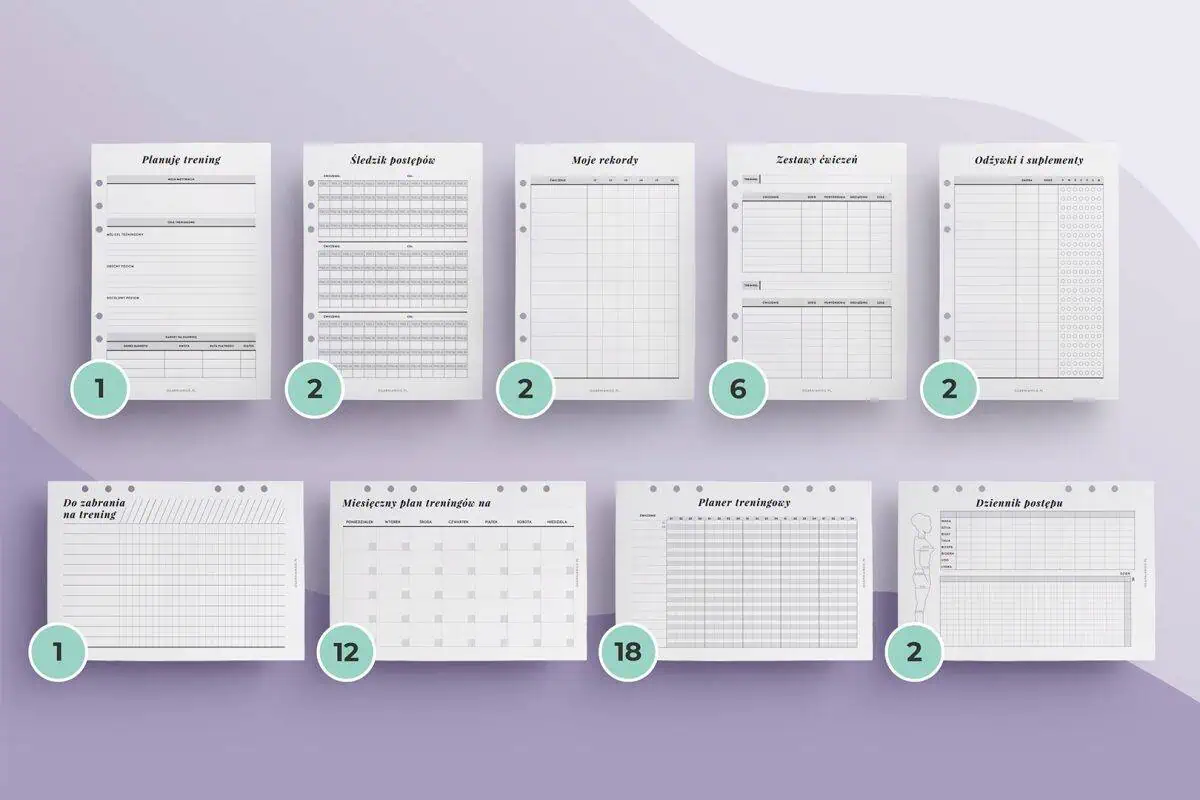
Task: Click the badge 2 on Śledzik postępów page
Action: tap(314, 388)
